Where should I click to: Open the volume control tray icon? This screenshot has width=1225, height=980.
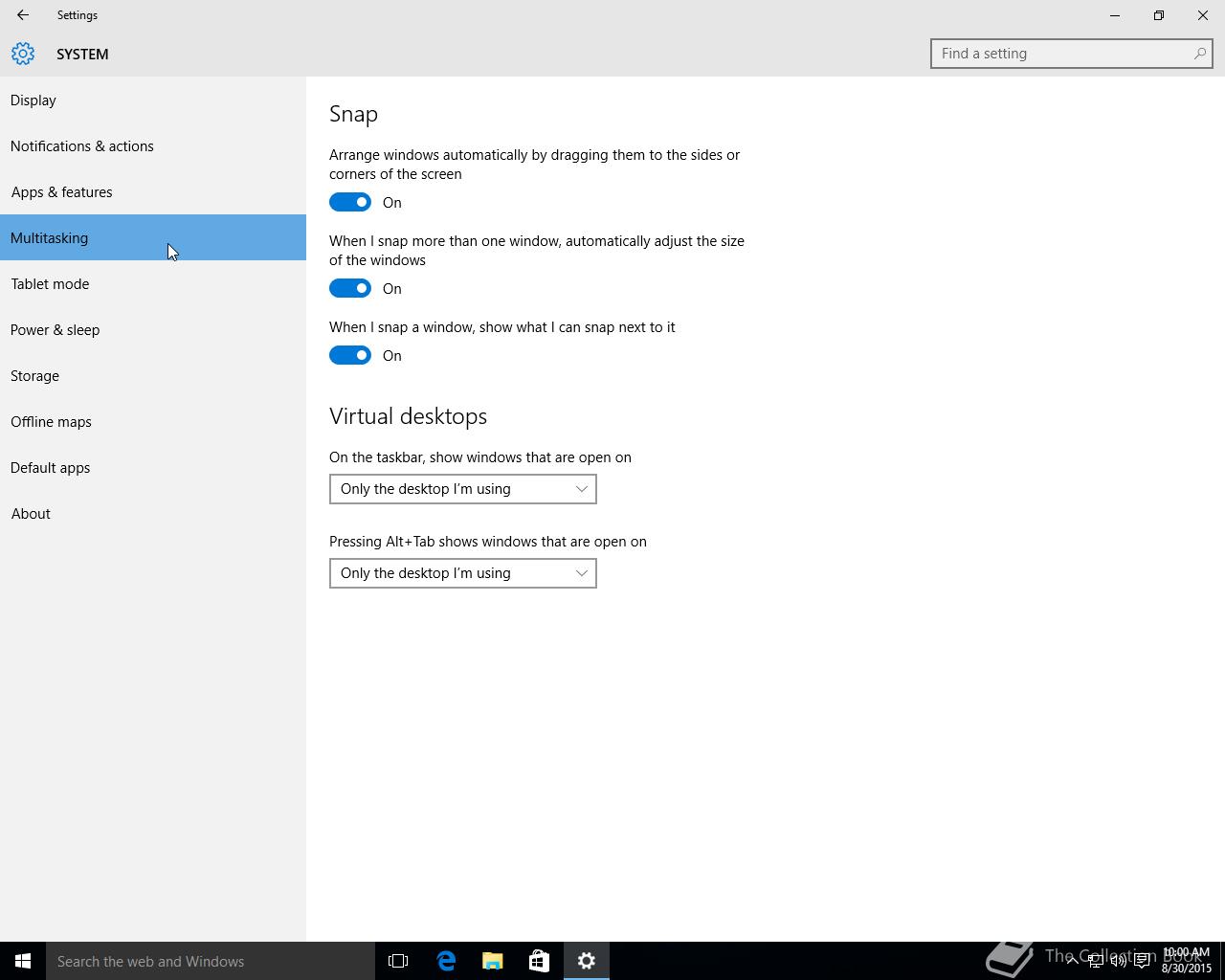point(1118,961)
